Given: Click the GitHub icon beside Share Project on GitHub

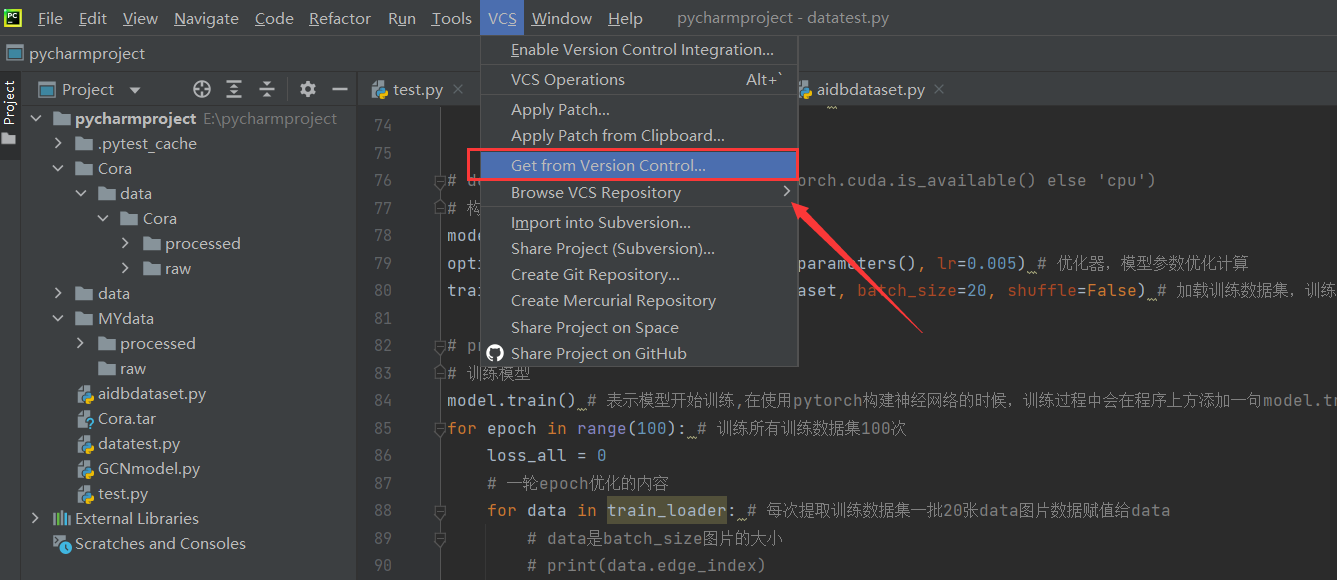Looking at the screenshot, I should [x=495, y=352].
